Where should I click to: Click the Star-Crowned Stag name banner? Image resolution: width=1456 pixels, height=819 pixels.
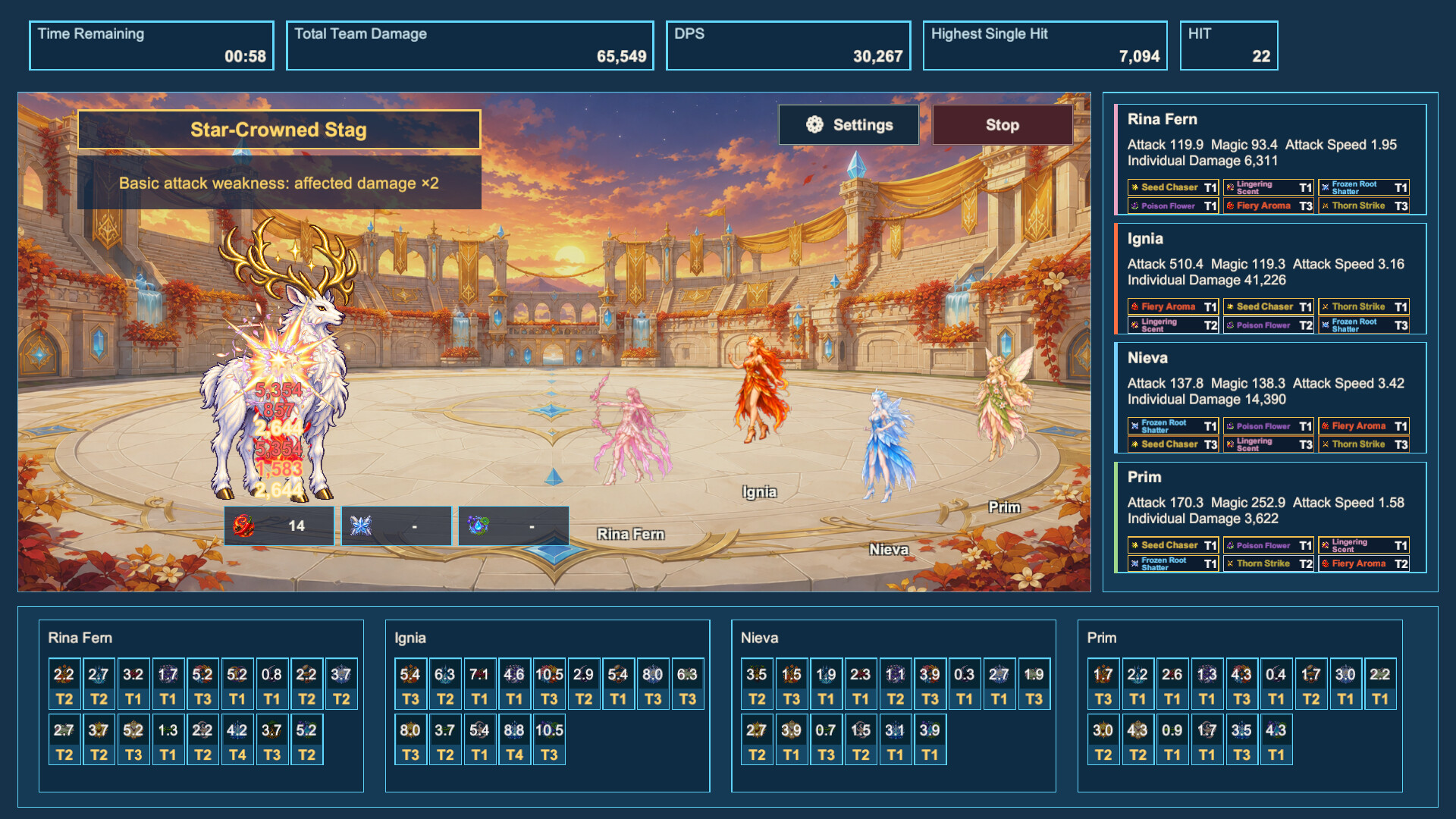279,130
